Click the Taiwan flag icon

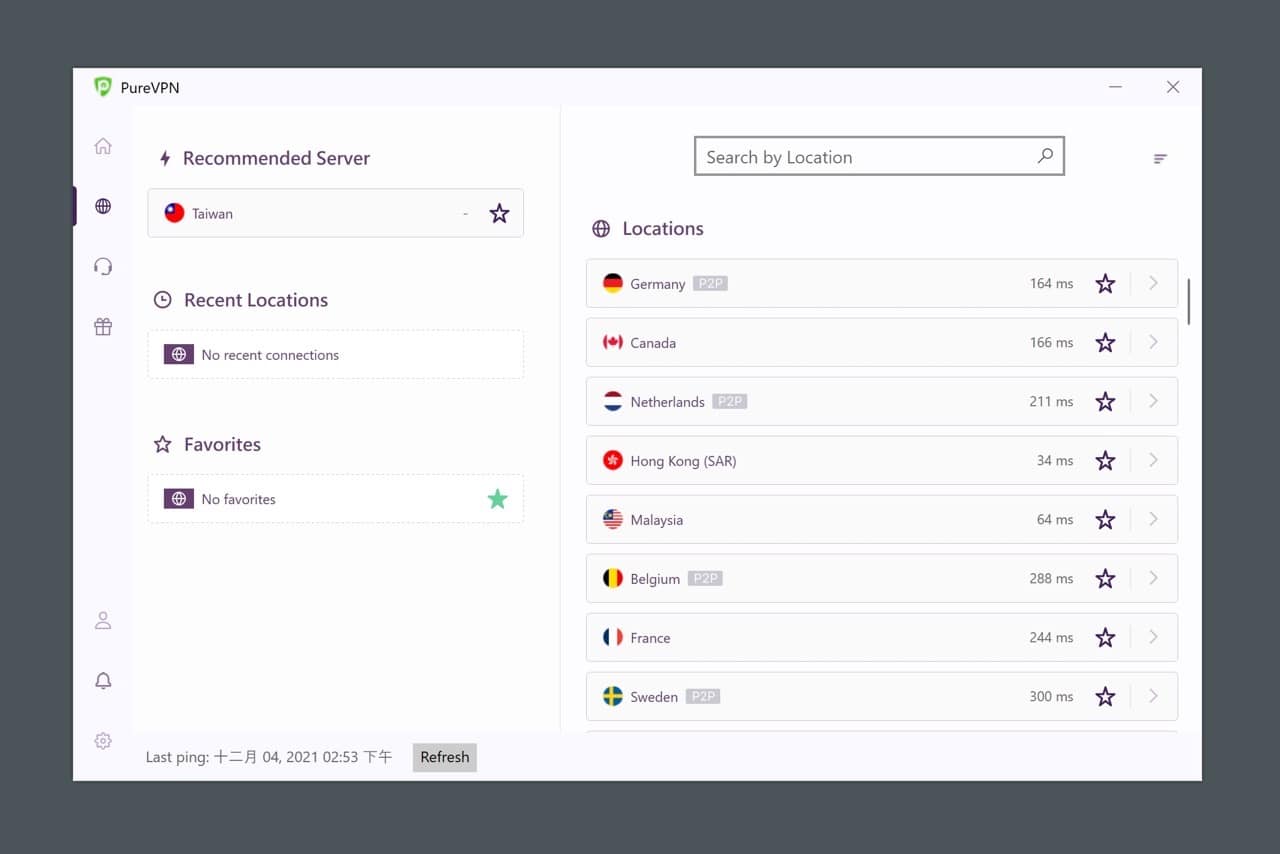point(174,213)
